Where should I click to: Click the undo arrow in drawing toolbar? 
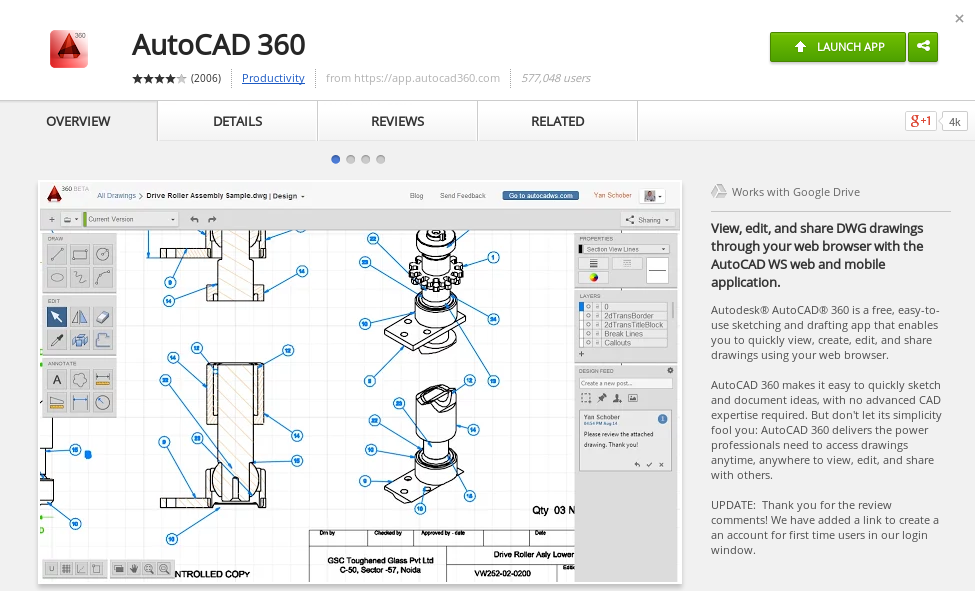coord(194,219)
